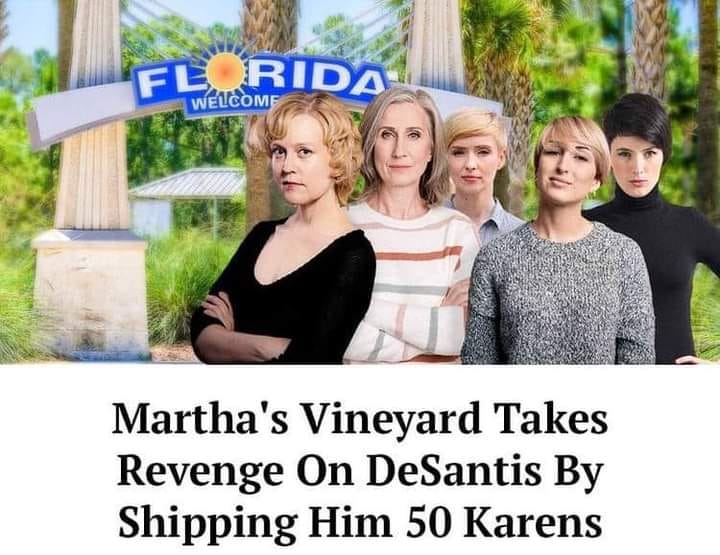Click the white space below the photo

click(x=360, y=381)
